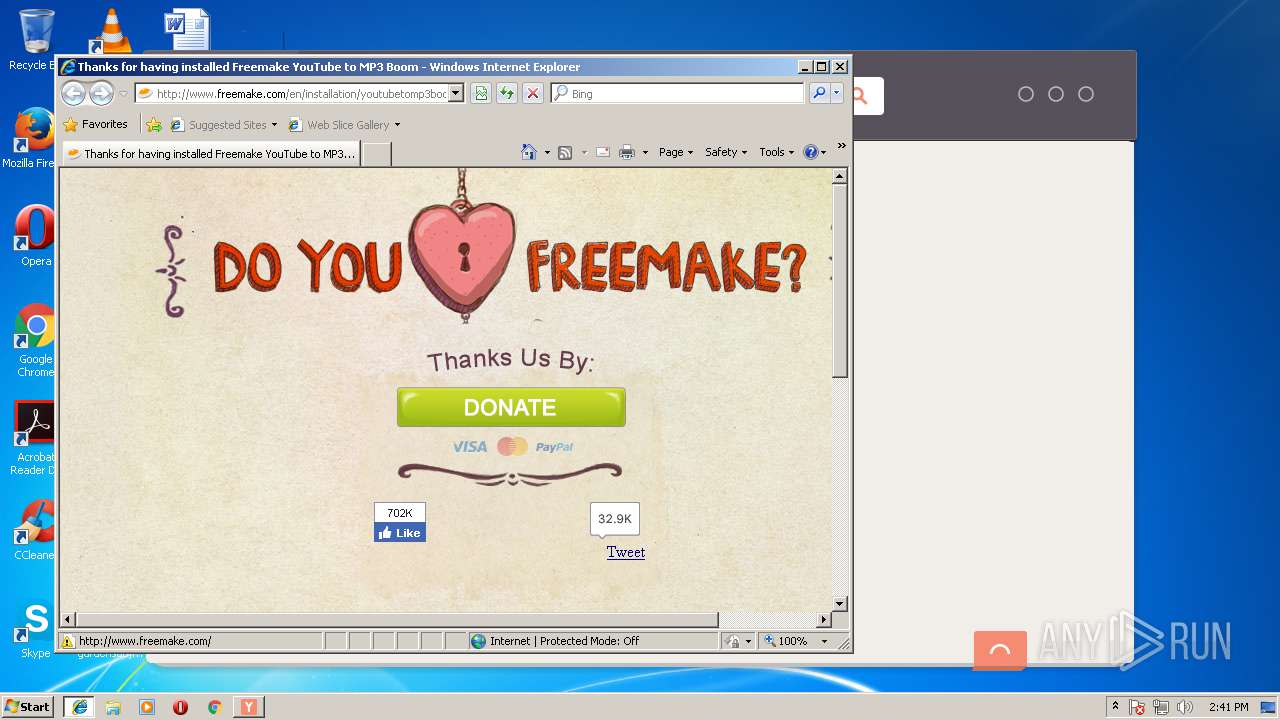Select the CCleaner desktop shortcut
1280x720 pixels.
35,530
